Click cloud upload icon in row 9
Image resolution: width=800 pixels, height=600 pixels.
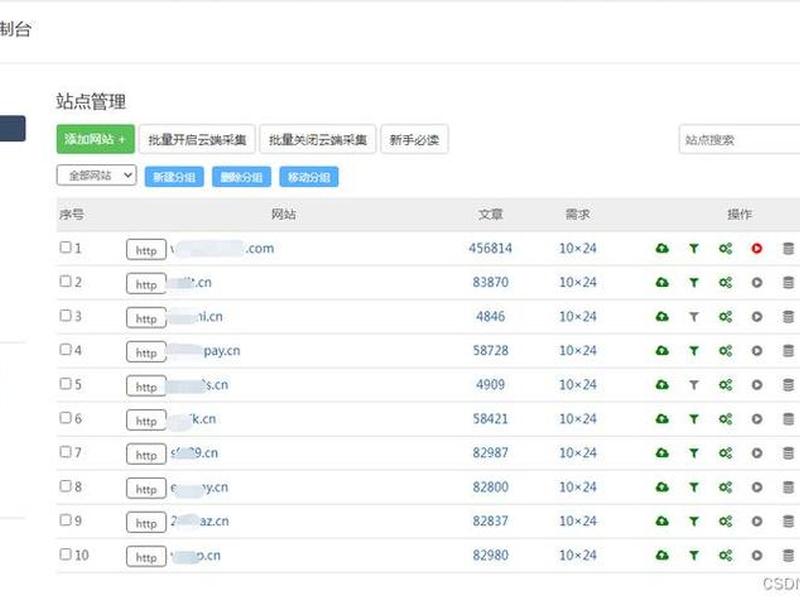pos(662,521)
